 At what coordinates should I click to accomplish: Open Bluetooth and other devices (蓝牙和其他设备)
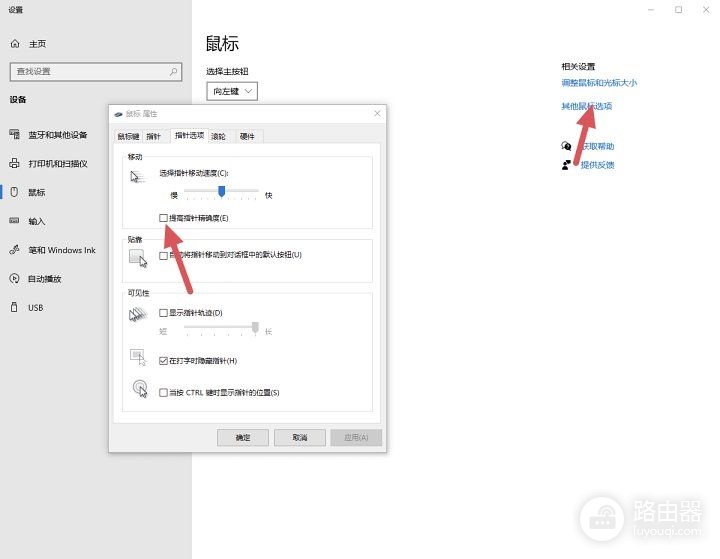(x=58, y=135)
